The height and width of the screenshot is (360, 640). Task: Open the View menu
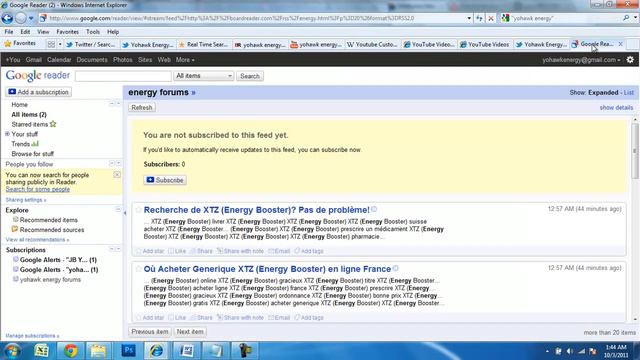coord(43,32)
